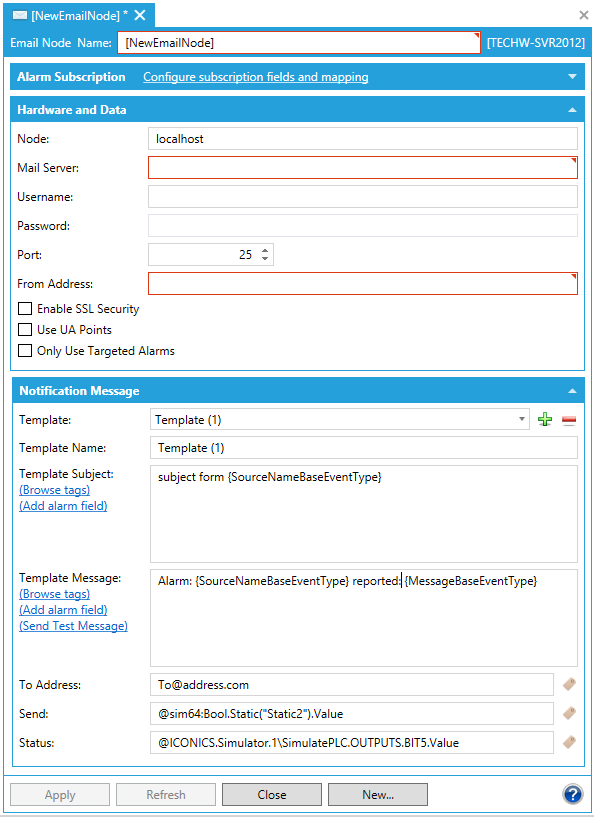Viewport: 613px width, 817px height.
Task: Click the Send Test Message link
Action: [x=73, y=626]
